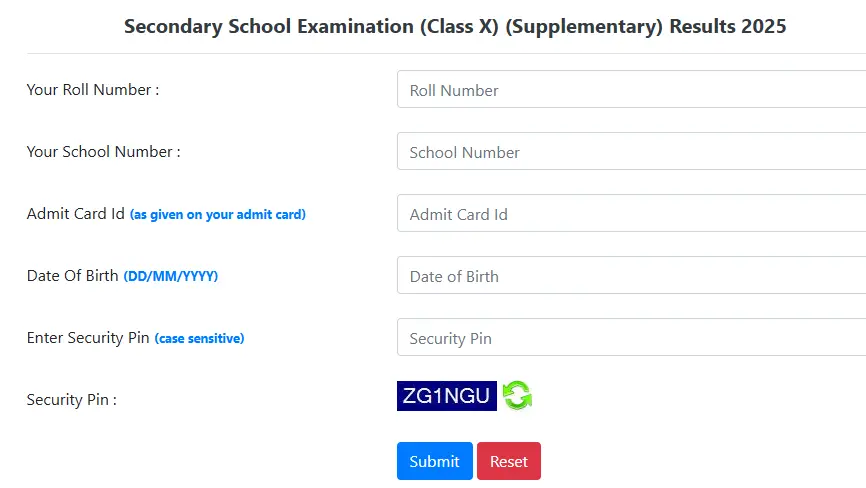Click the 'Your Roll Number :' label

click(93, 90)
